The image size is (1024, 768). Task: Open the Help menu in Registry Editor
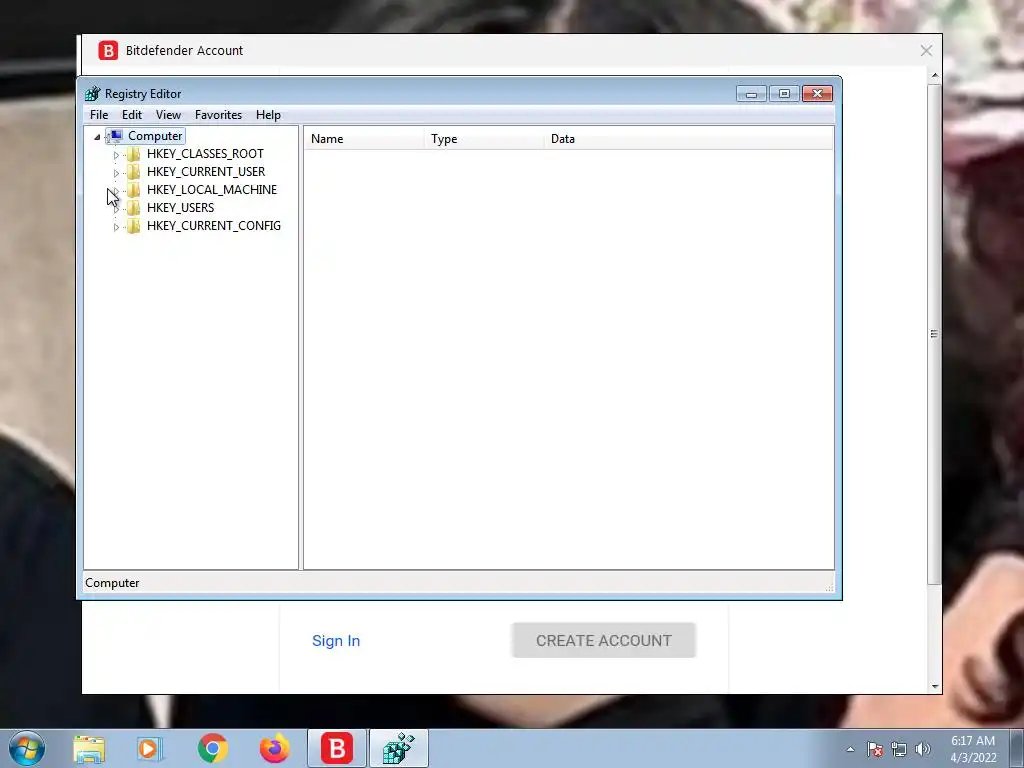click(268, 115)
